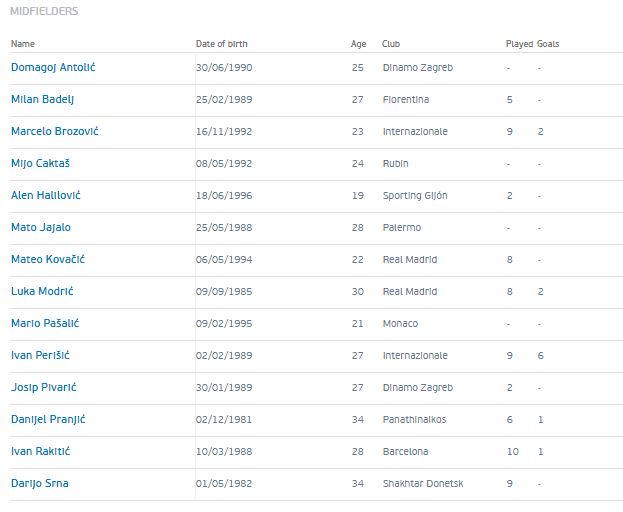Image resolution: width=623 pixels, height=512 pixels.
Task: Click Internazionale in Brozović row
Action: (415, 131)
